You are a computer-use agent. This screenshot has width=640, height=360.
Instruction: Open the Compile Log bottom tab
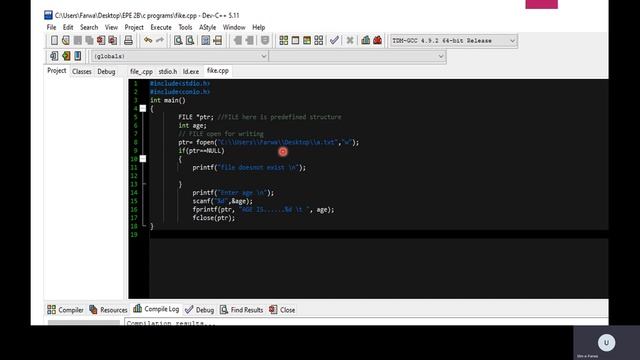point(156,309)
